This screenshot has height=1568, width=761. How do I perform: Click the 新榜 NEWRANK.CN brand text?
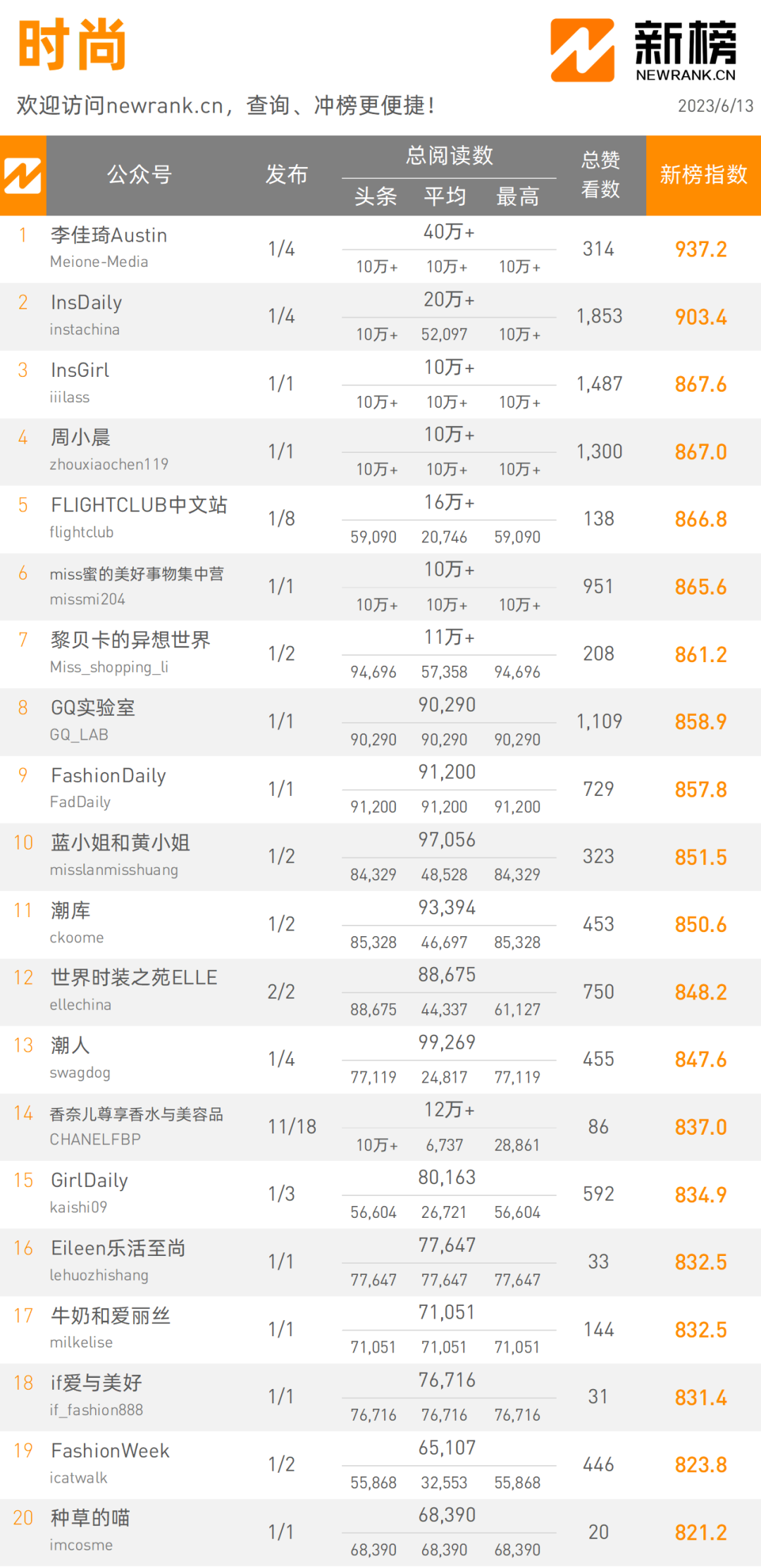click(x=686, y=50)
